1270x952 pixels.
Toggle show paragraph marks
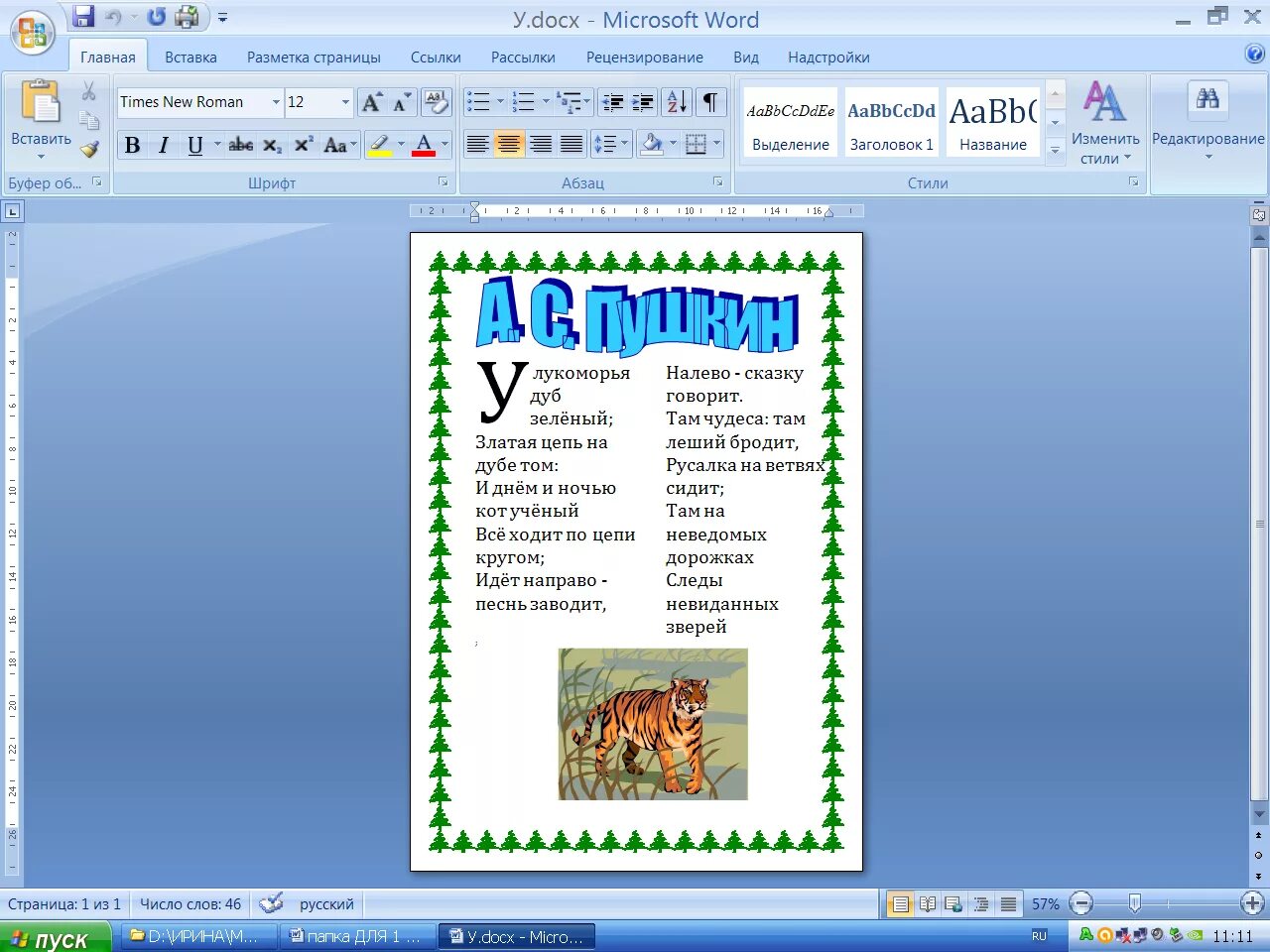pyautogui.click(x=710, y=102)
